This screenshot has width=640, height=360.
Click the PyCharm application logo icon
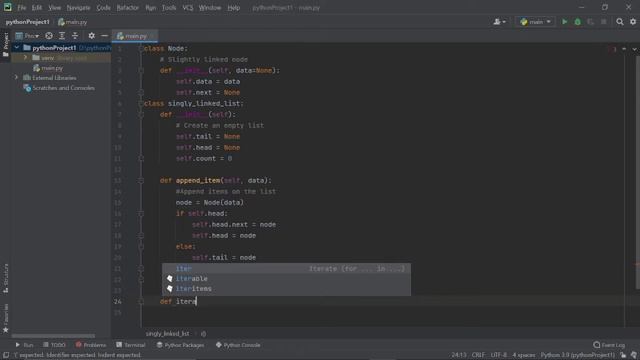click(x=7, y=7)
